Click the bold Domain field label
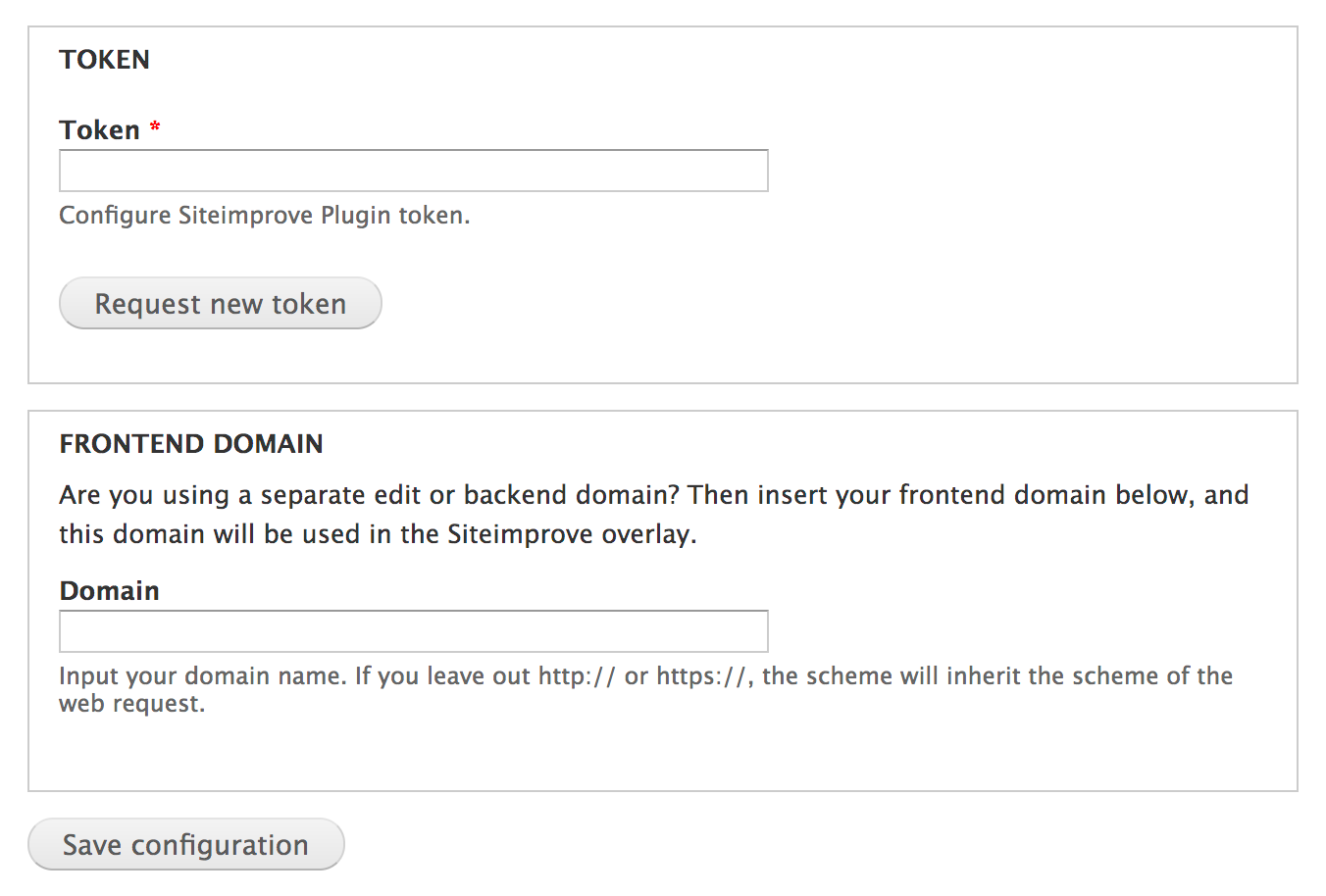 coord(109,591)
